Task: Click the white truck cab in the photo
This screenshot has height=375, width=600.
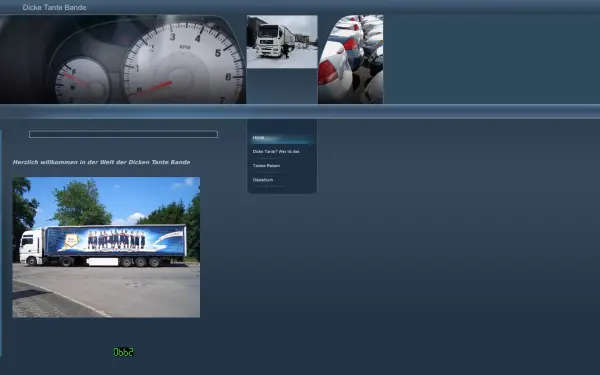Action: [31, 247]
